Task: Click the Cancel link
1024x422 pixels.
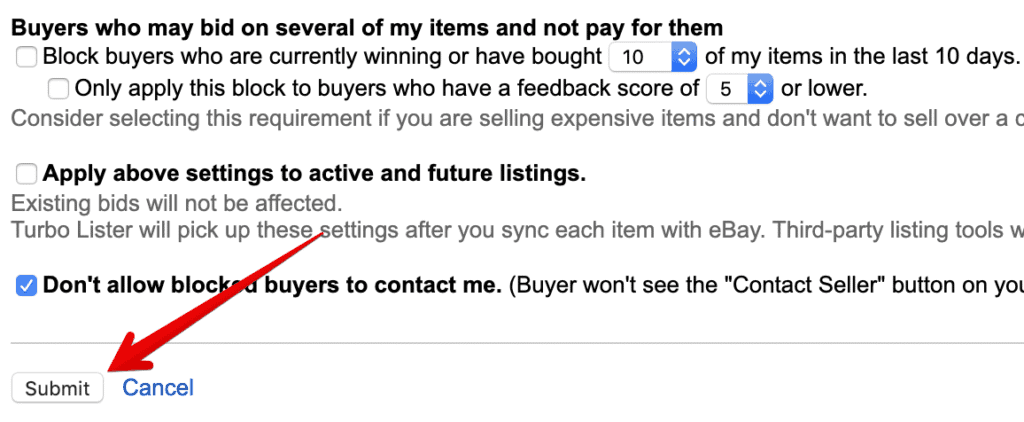Action: (158, 387)
